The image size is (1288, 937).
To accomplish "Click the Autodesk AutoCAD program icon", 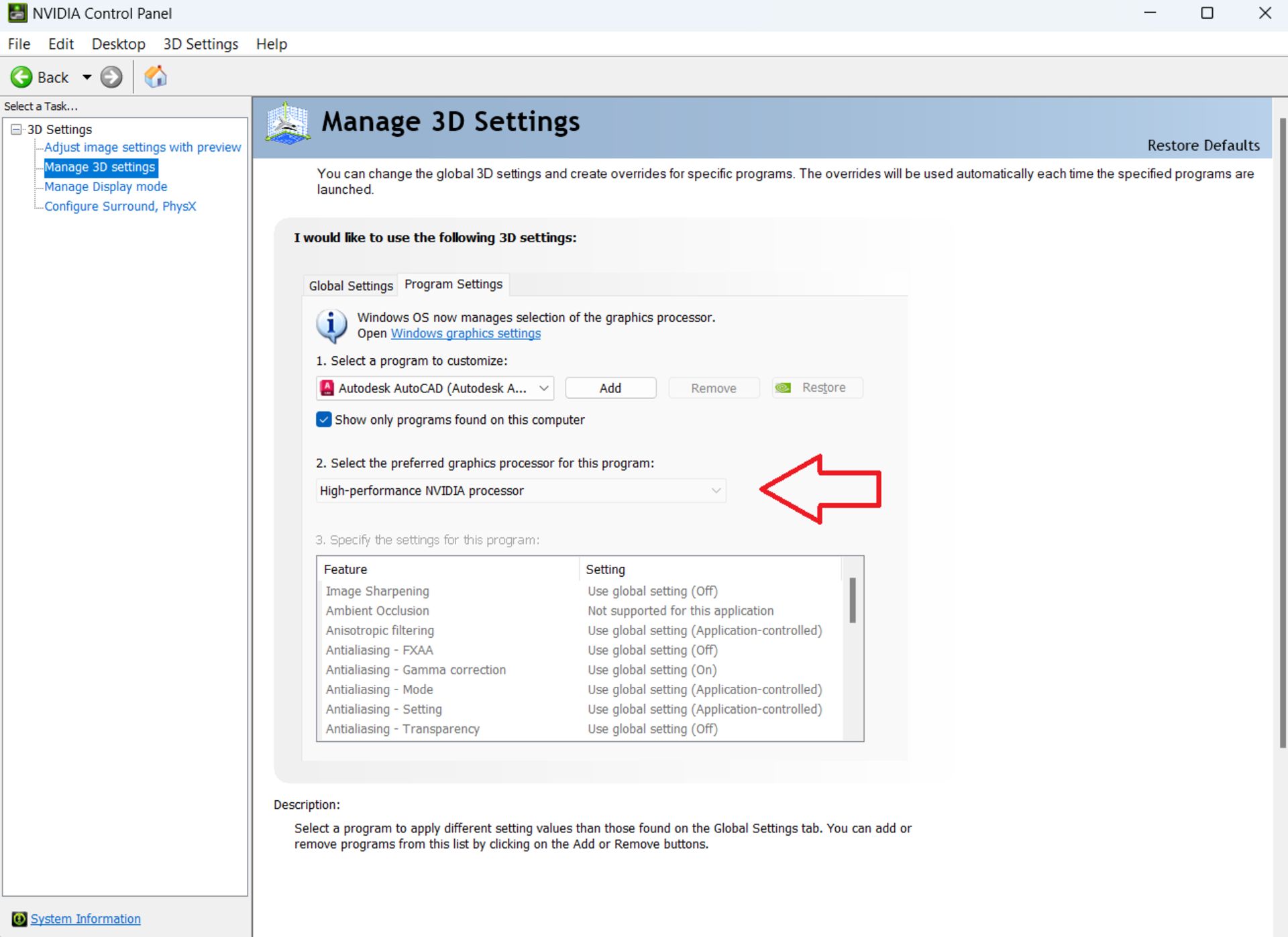I will [x=327, y=388].
